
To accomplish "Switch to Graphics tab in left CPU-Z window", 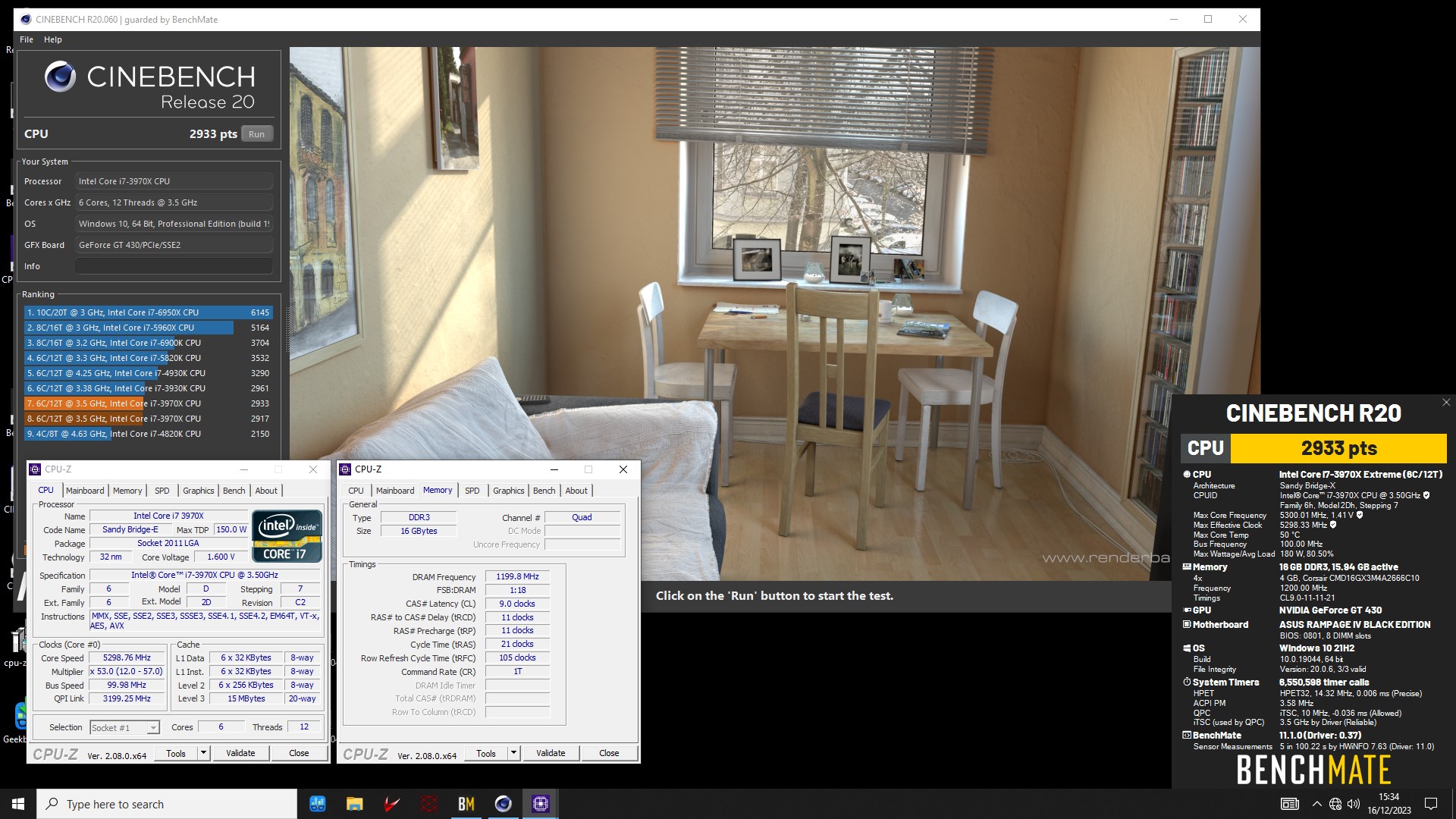I will click(x=199, y=491).
